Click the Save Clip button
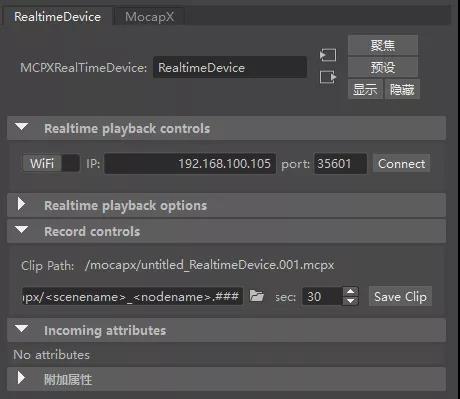 [400, 296]
